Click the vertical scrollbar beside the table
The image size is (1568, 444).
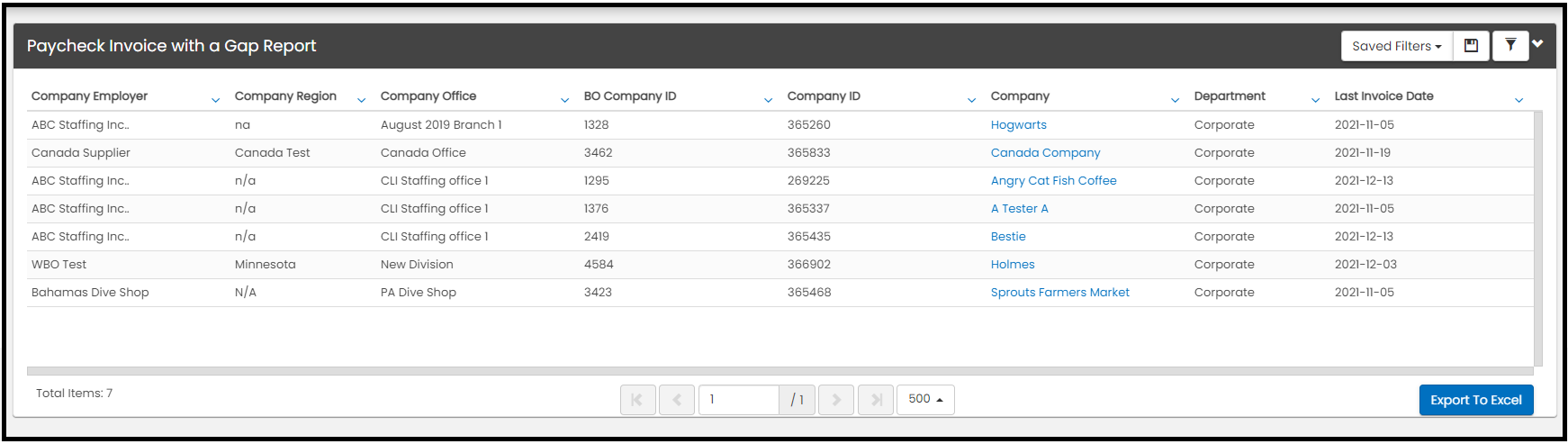(1538, 239)
